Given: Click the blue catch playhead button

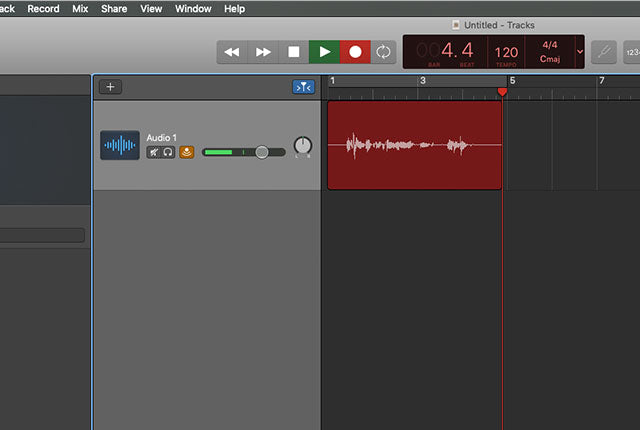Looking at the screenshot, I should click(x=303, y=87).
